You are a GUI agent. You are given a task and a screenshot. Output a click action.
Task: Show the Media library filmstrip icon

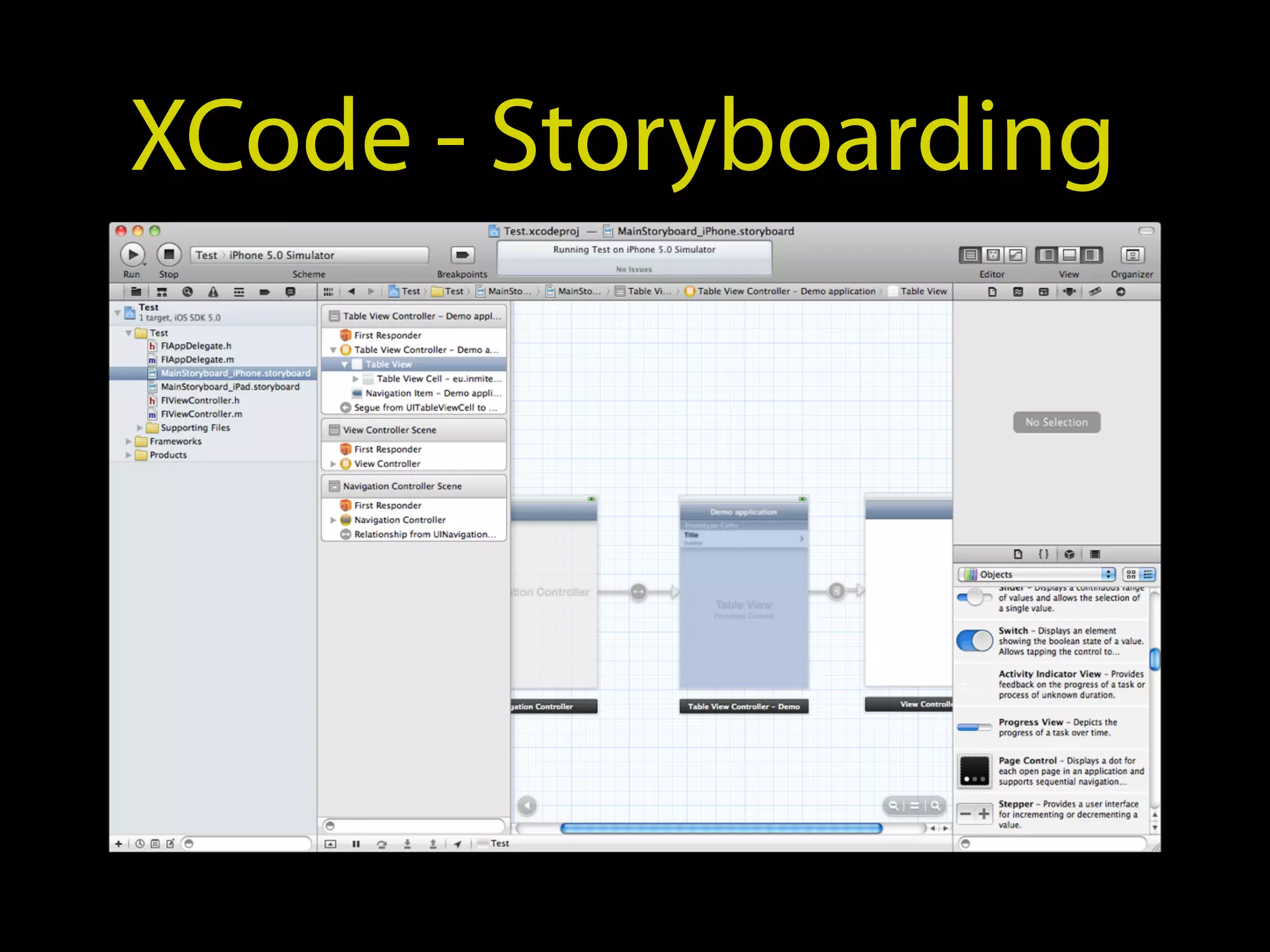click(1095, 554)
